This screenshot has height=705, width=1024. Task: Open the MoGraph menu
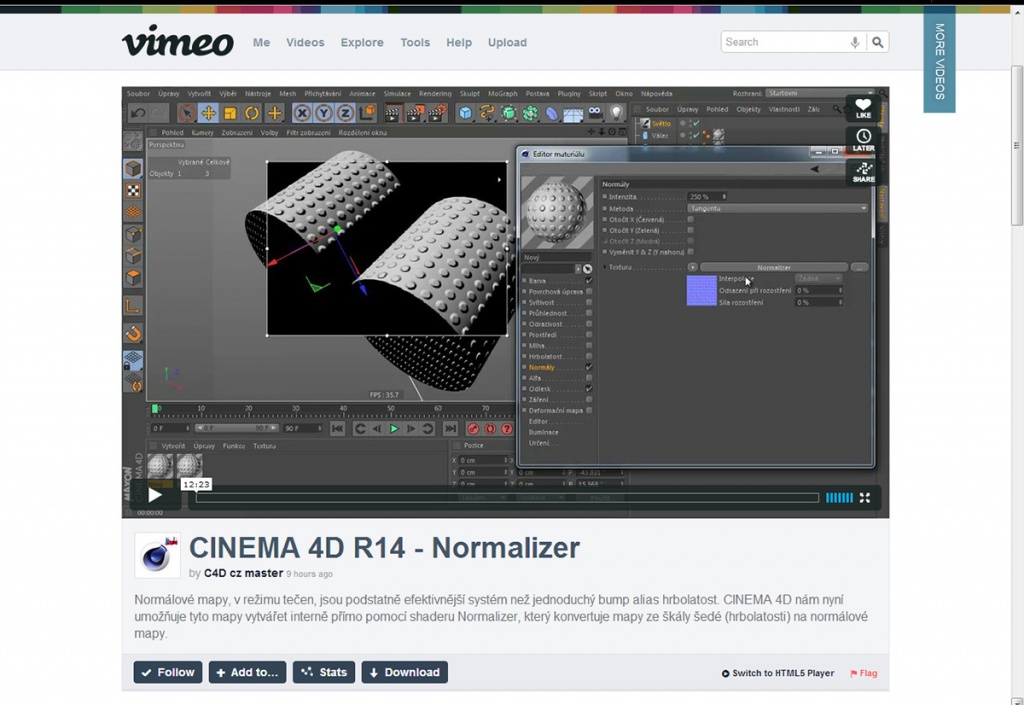502,94
